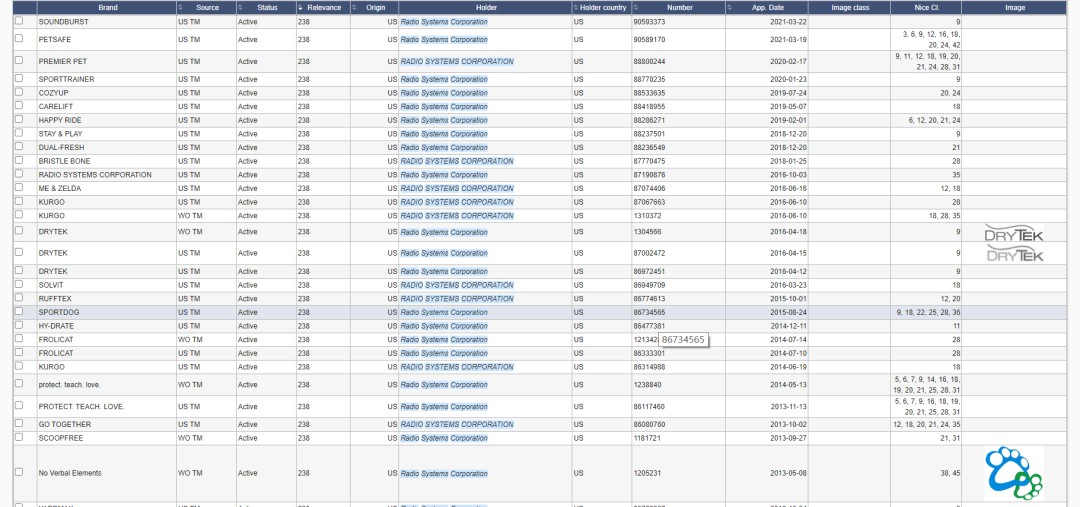Viewport: 1080px width, 507px height.
Task: Tick the checkbox for SOUNDBURST
Action: click(x=19, y=21)
